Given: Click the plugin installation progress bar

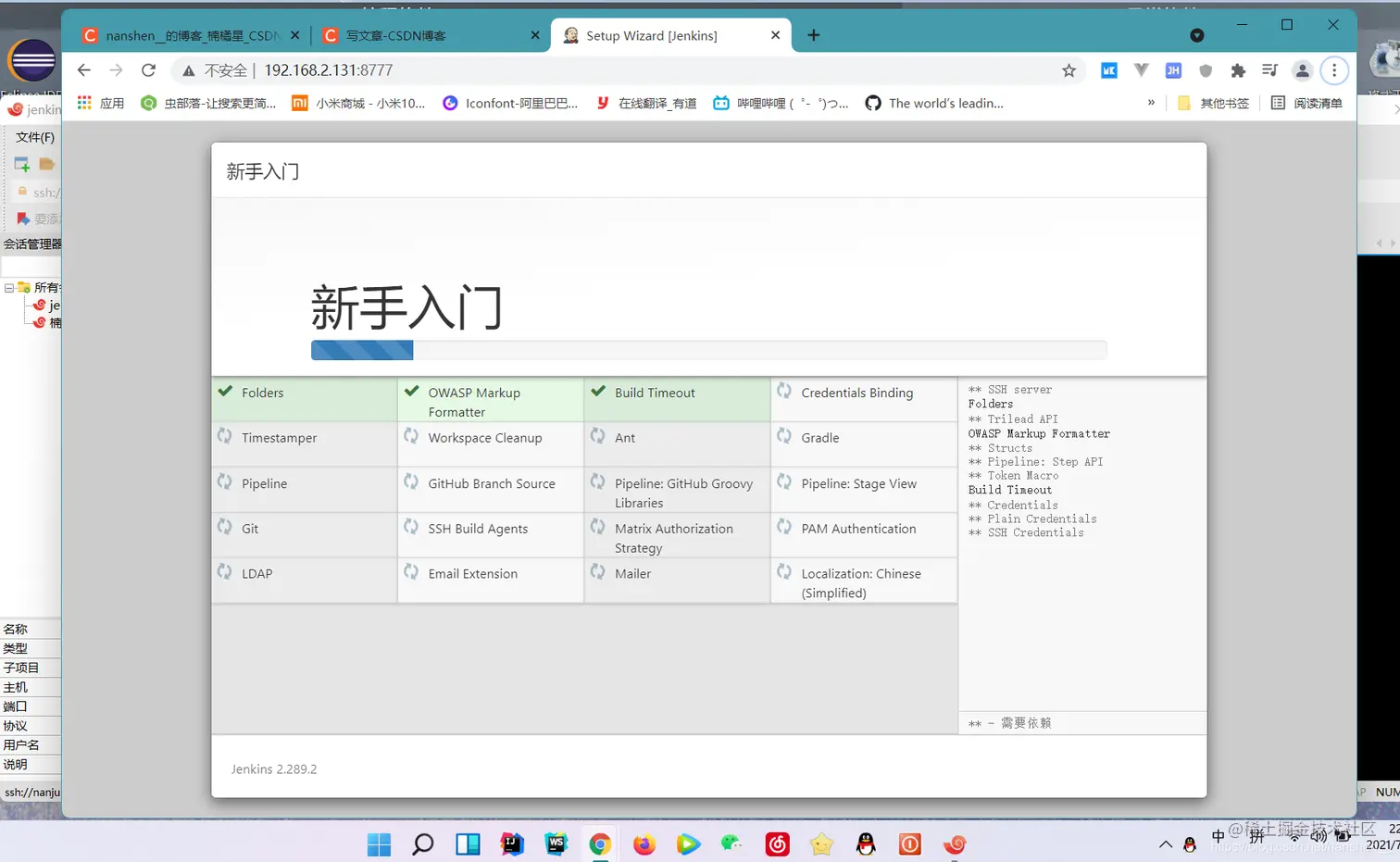Looking at the screenshot, I should click(x=708, y=350).
